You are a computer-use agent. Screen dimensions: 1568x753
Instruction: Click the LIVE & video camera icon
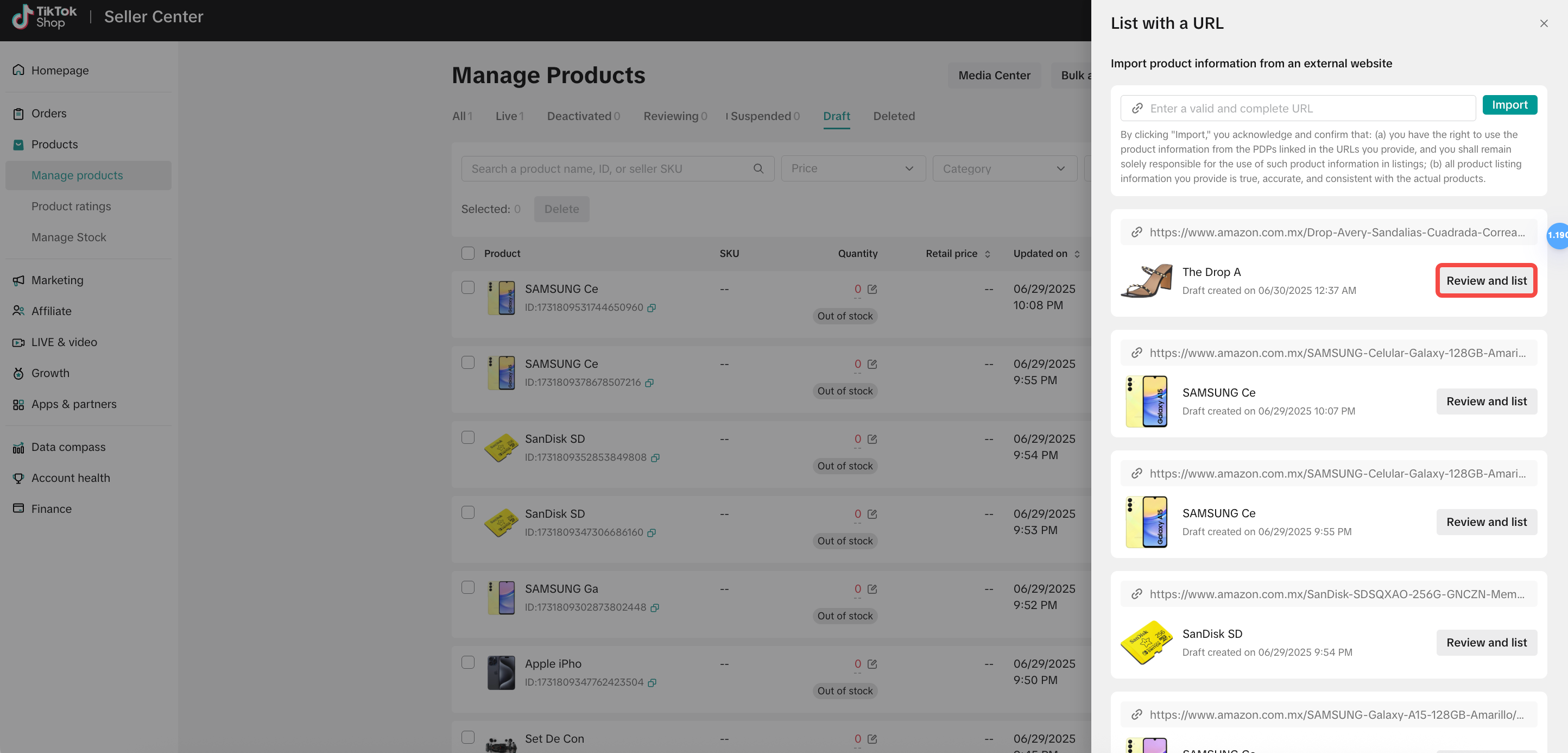tap(19, 342)
